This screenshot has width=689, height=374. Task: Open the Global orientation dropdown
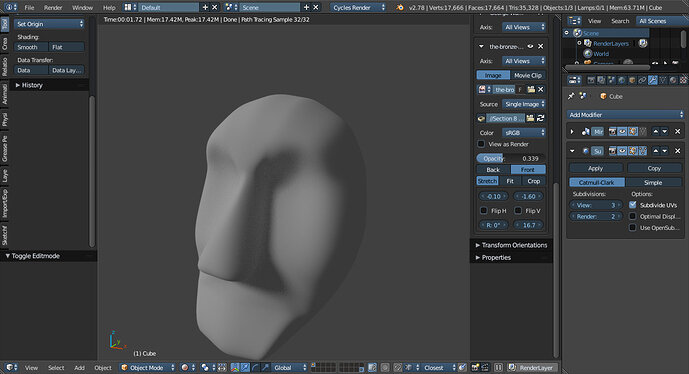[289, 367]
